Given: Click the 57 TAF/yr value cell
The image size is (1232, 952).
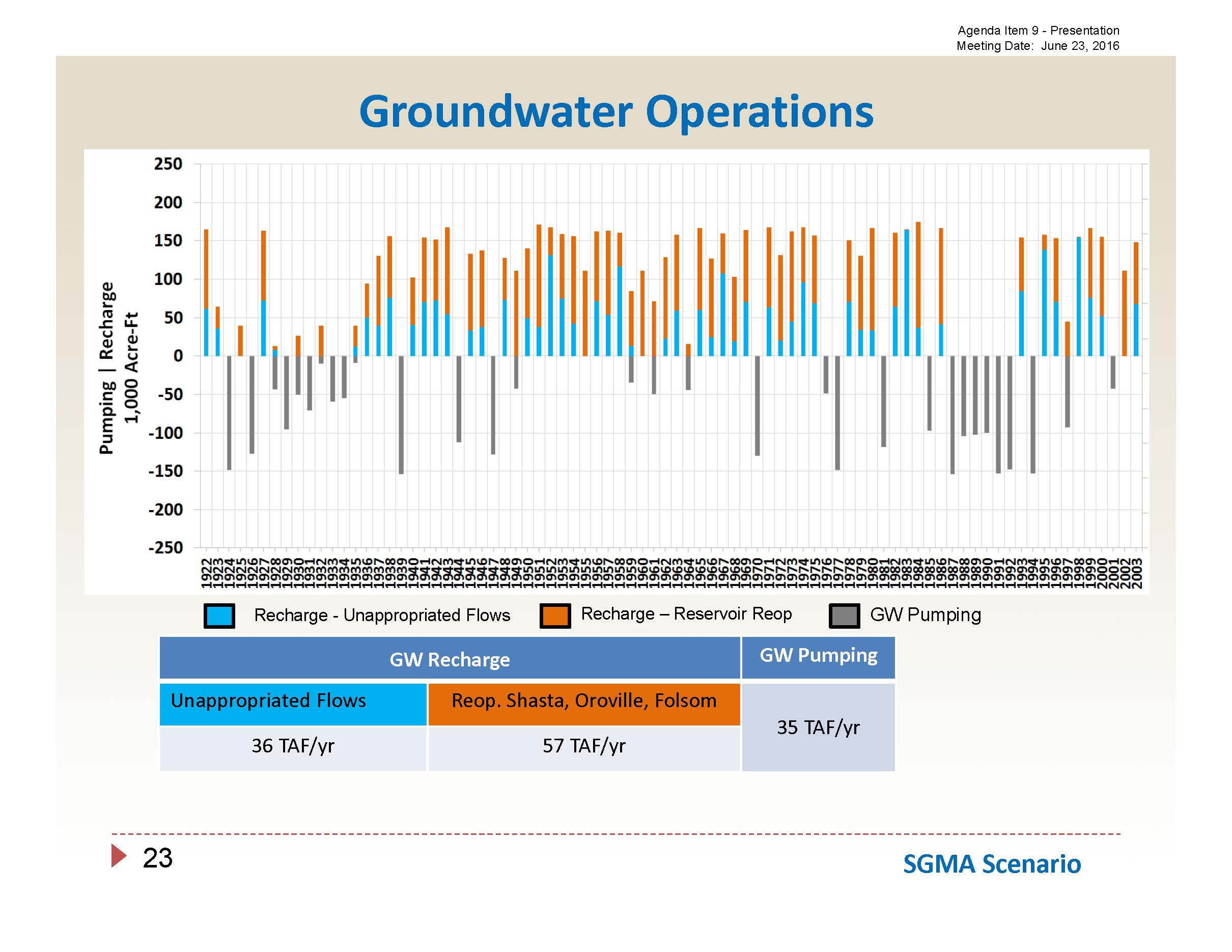Looking at the screenshot, I should [583, 746].
